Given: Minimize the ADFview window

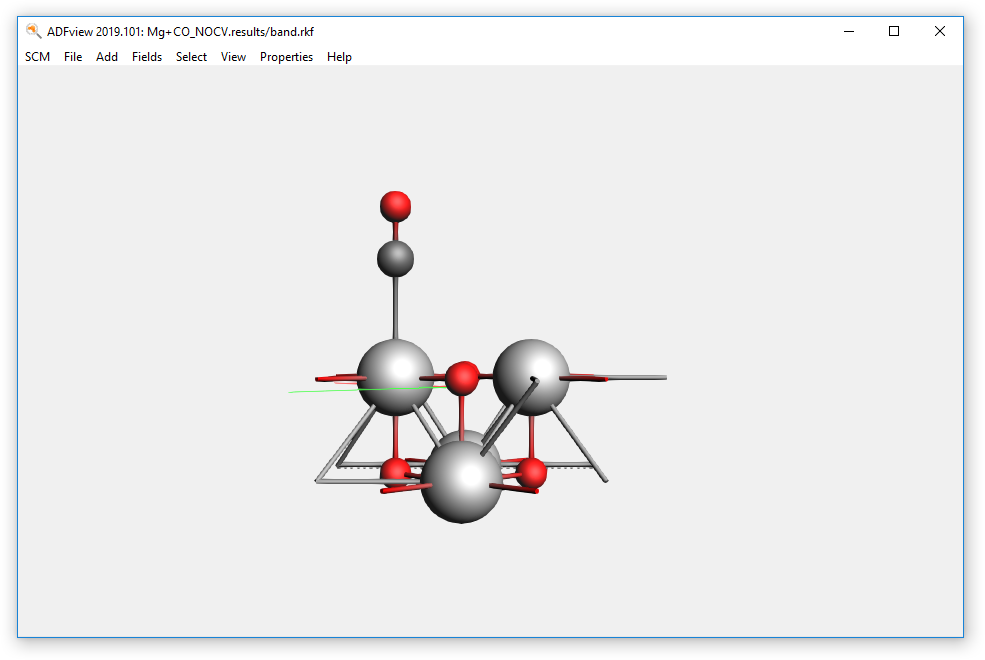Looking at the screenshot, I should click(x=848, y=31).
